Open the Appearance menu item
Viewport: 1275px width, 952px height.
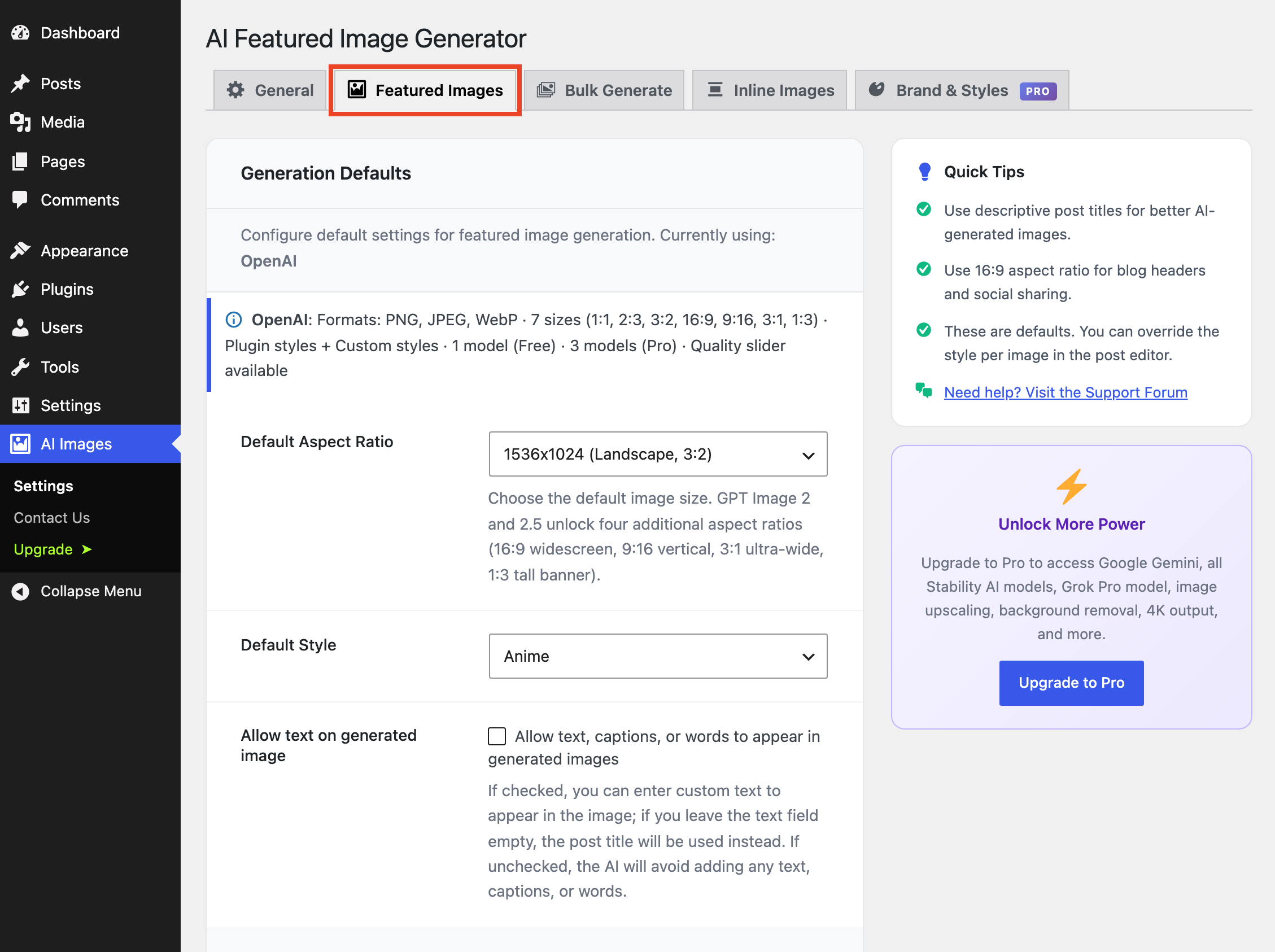point(90,251)
